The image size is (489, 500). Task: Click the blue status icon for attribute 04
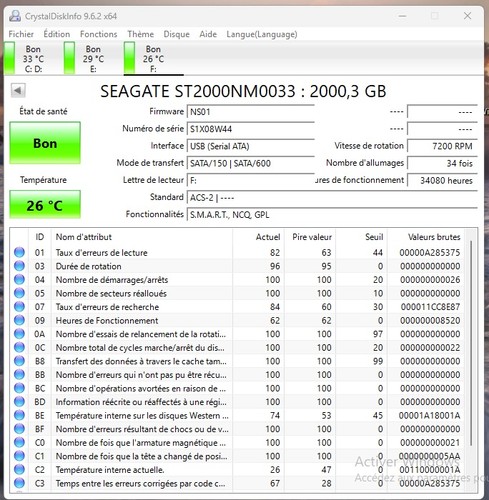click(x=19, y=280)
